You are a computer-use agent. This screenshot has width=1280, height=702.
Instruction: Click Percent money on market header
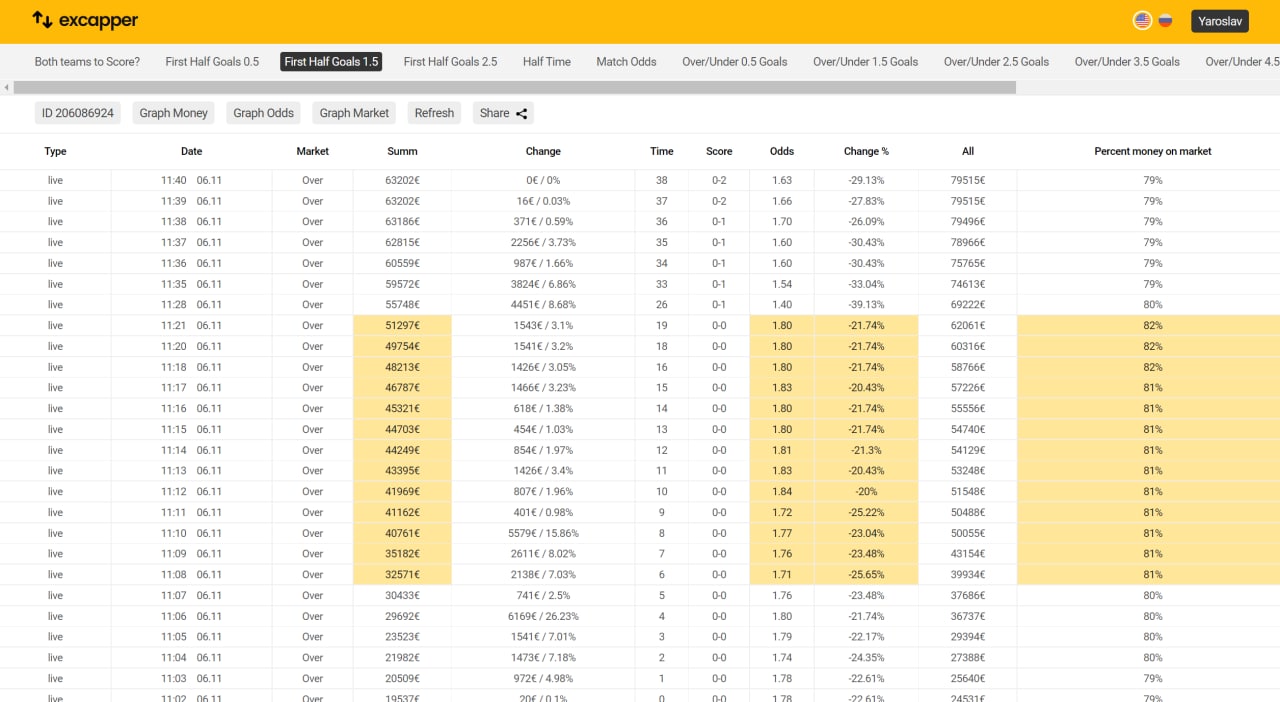(x=1152, y=151)
